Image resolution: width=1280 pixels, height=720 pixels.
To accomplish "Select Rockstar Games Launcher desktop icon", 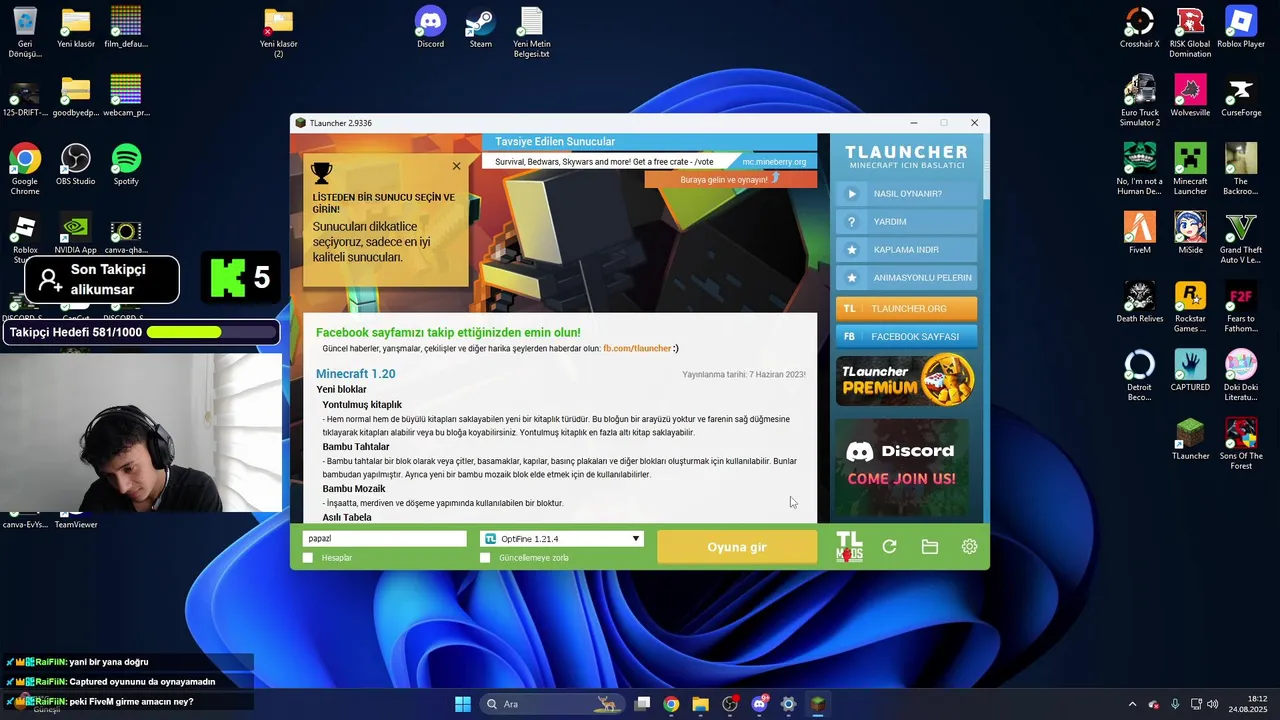I will [x=1190, y=307].
